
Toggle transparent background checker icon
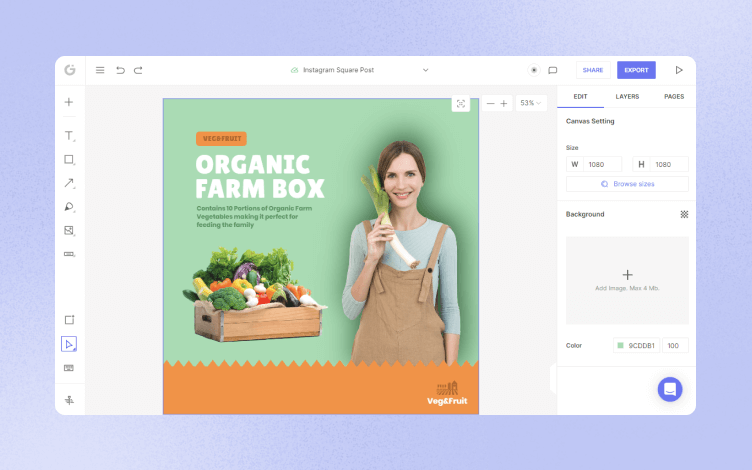click(684, 214)
